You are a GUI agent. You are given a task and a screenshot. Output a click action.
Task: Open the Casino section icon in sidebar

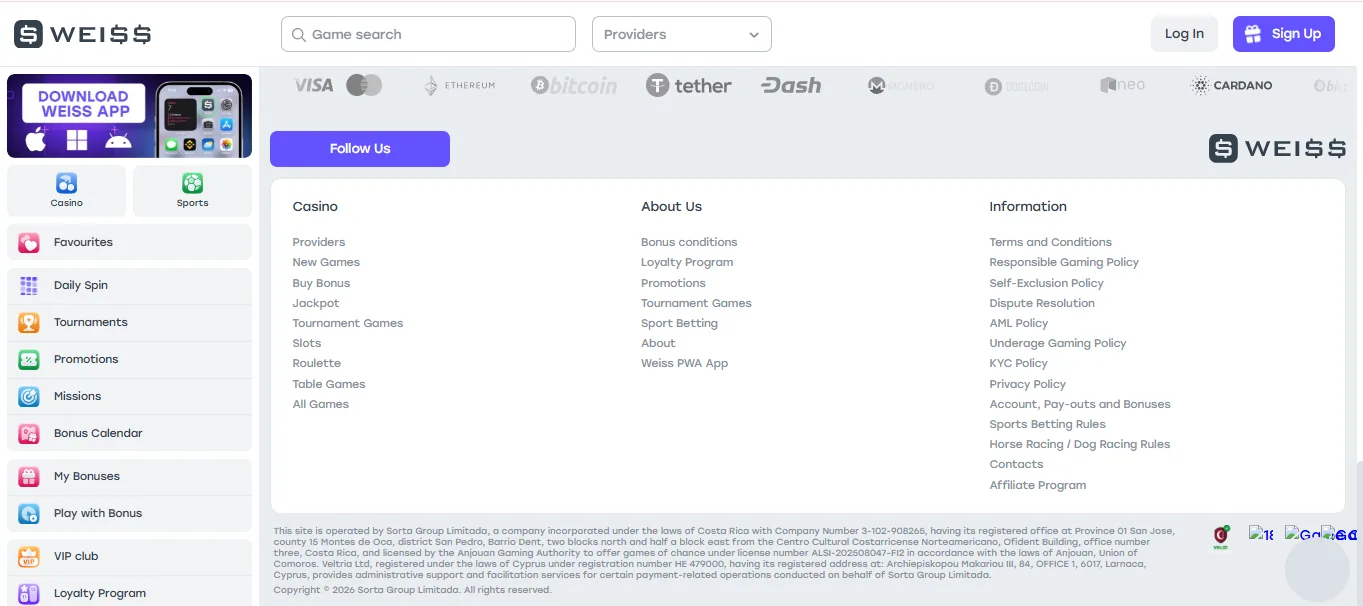click(67, 183)
